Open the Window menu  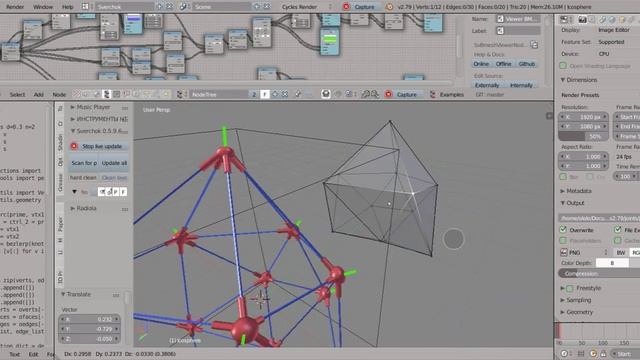click(42, 7)
